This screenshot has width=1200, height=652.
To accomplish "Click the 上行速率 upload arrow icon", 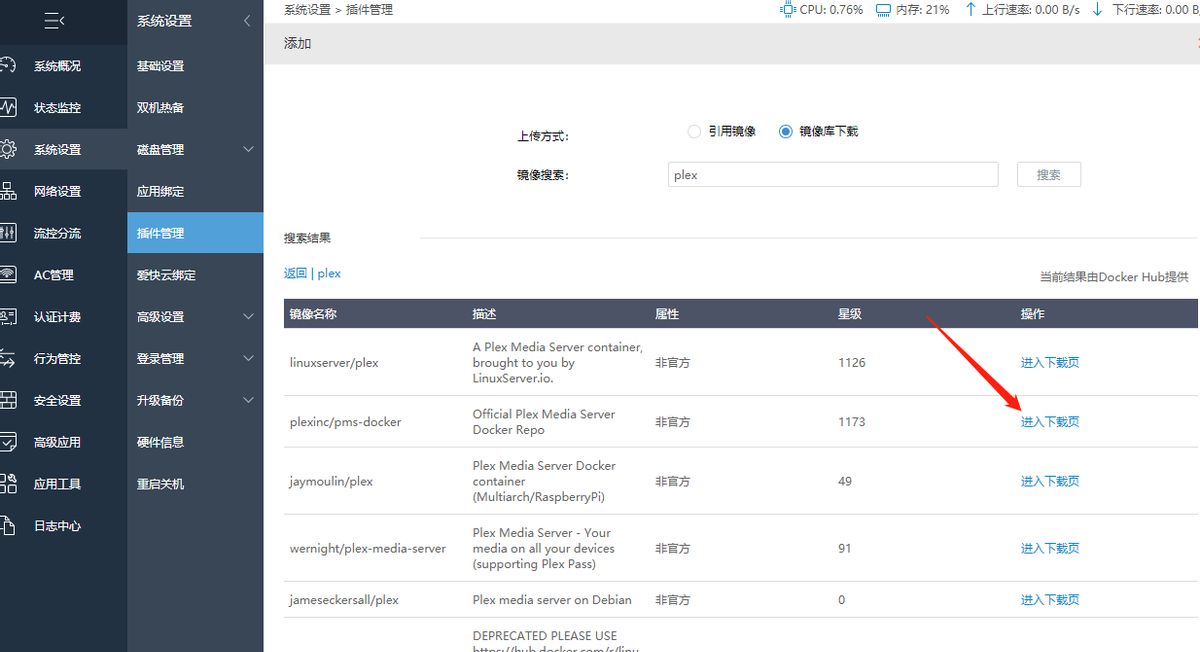I will point(970,9).
